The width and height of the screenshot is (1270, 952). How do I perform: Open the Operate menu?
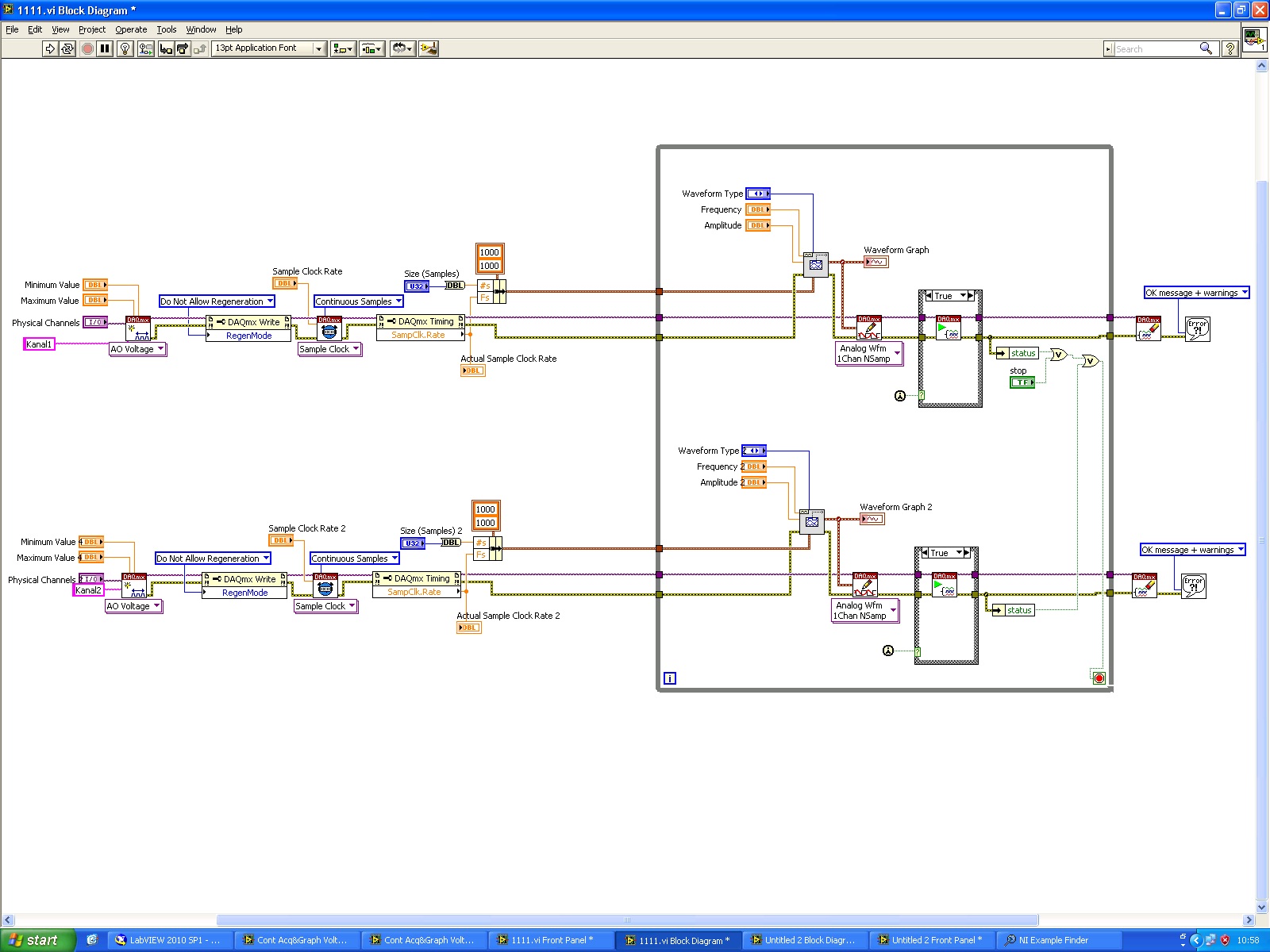(131, 29)
